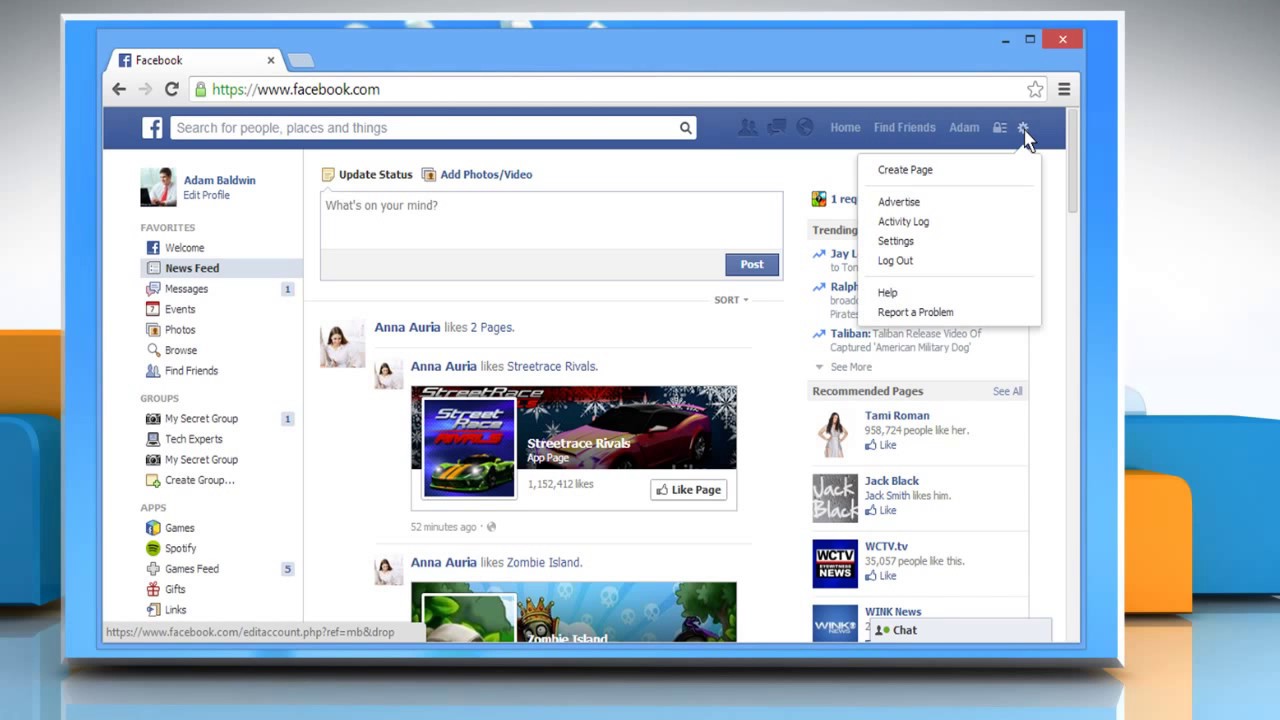
Task: Click Edit Profile link
Action: coord(206,195)
